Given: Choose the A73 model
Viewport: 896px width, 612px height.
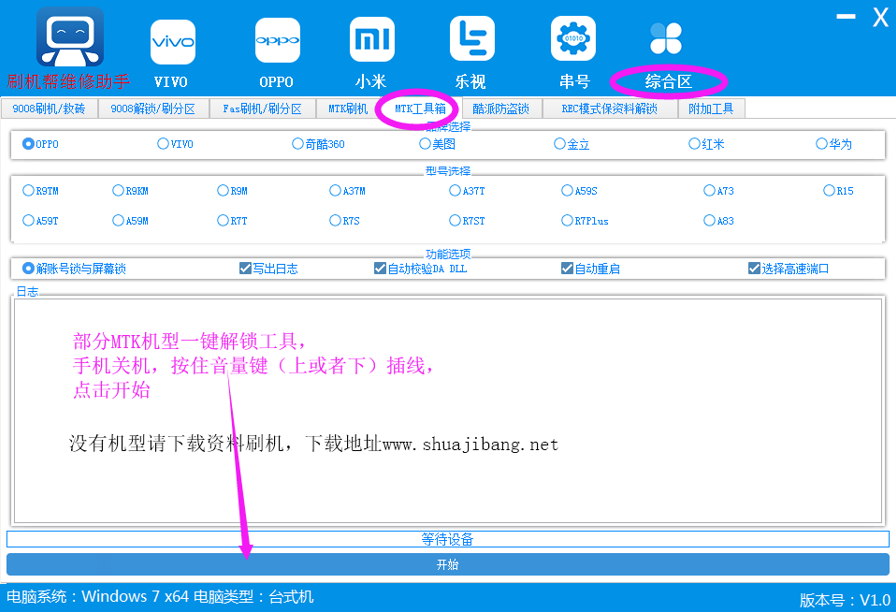Looking at the screenshot, I should coord(709,191).
